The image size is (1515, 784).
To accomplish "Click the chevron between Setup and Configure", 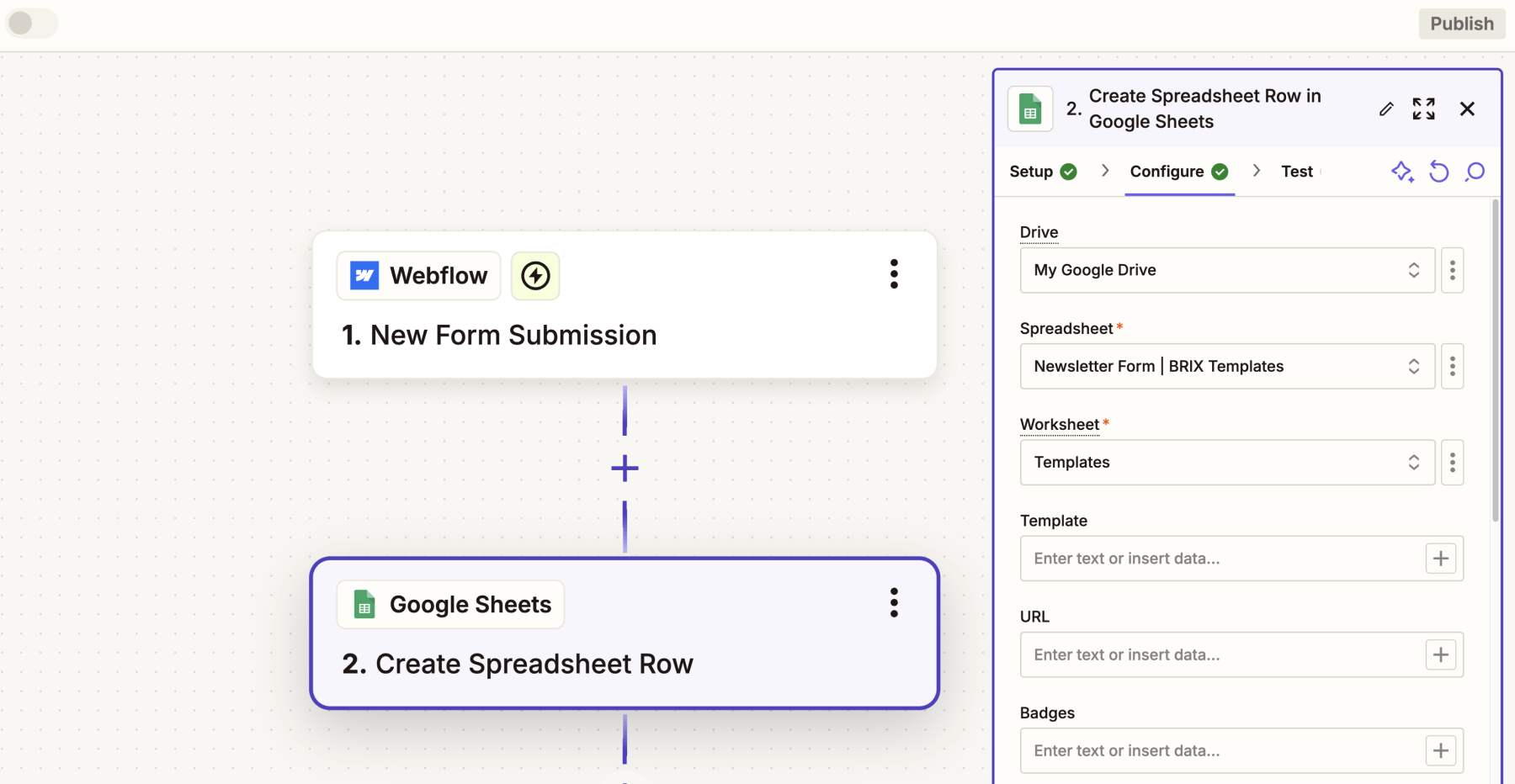I will tap(1104, 171).
